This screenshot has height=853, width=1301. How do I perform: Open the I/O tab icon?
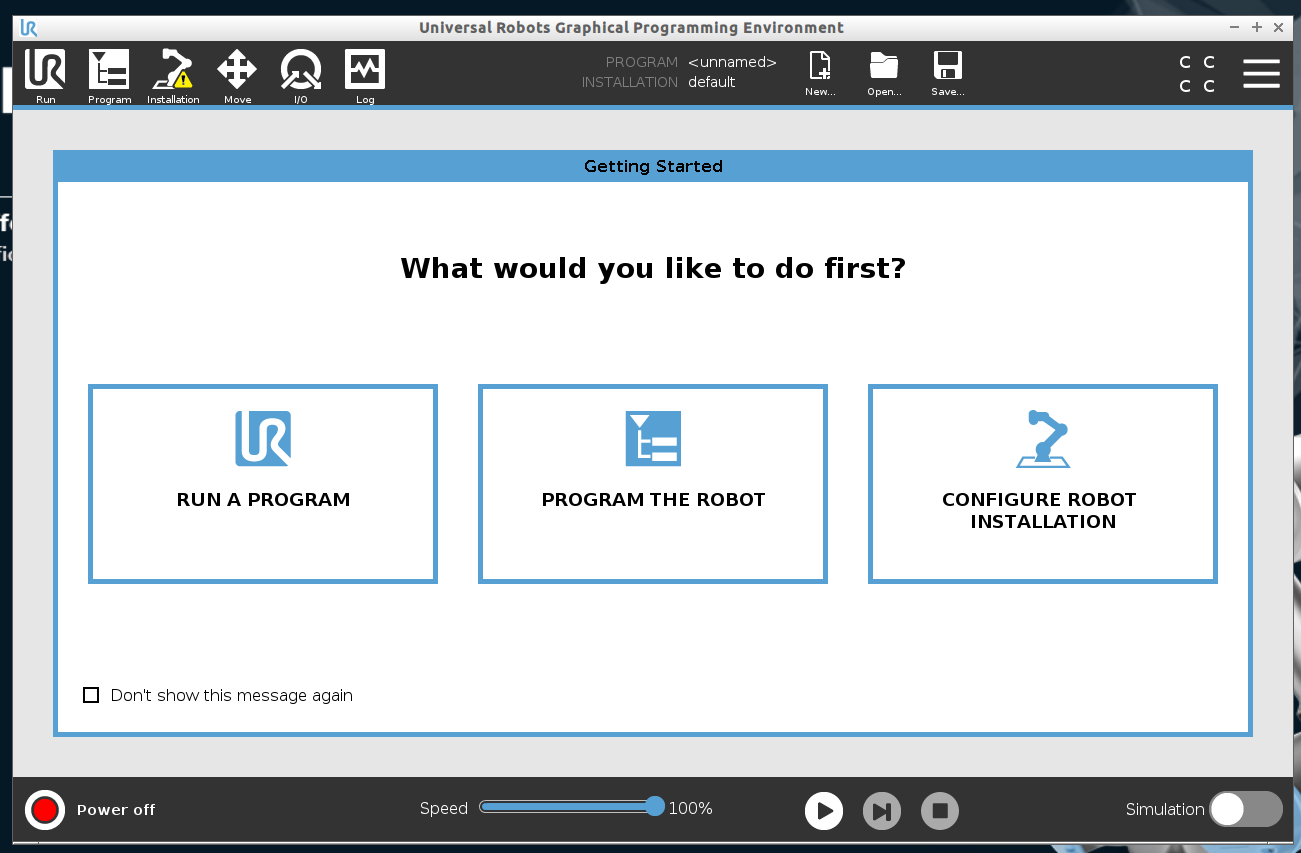pyautogui.click(x=301, y=76)
